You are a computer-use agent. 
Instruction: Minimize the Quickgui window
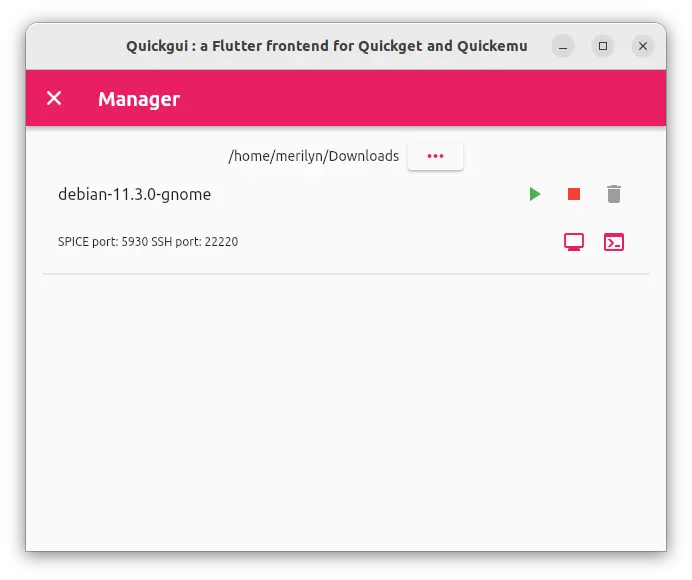[563, 46]
